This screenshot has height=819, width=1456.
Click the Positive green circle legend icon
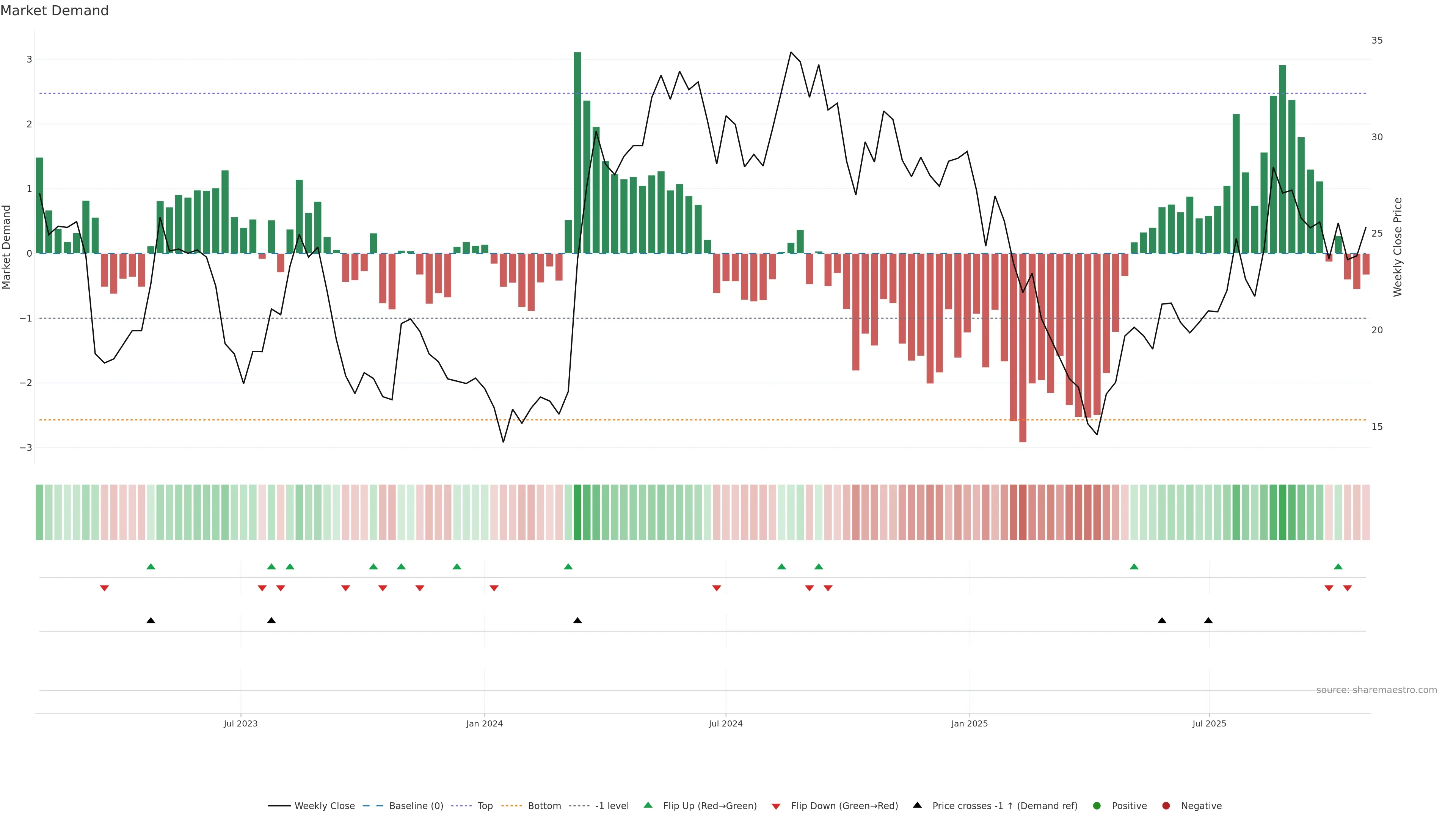coord(1097,805)
